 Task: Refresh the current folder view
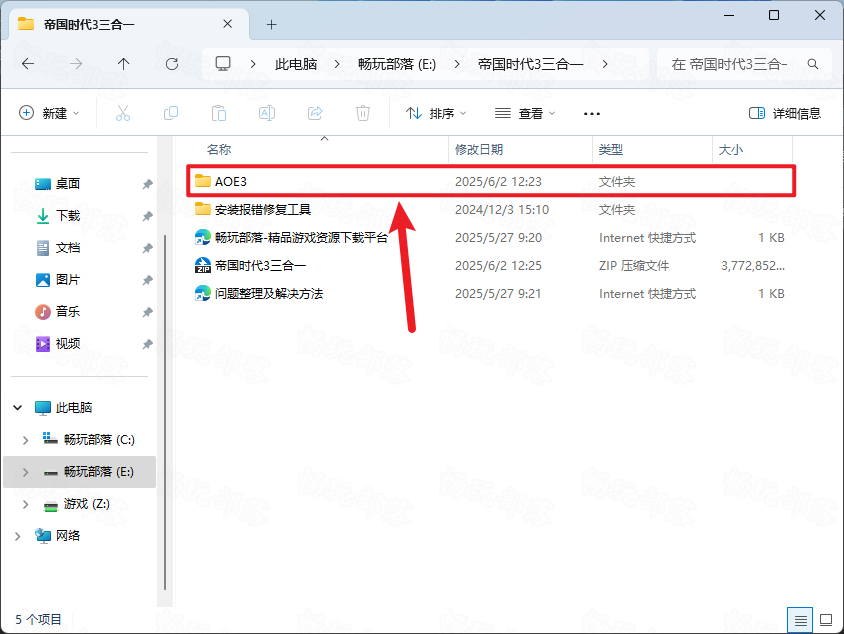pos(172,64)
